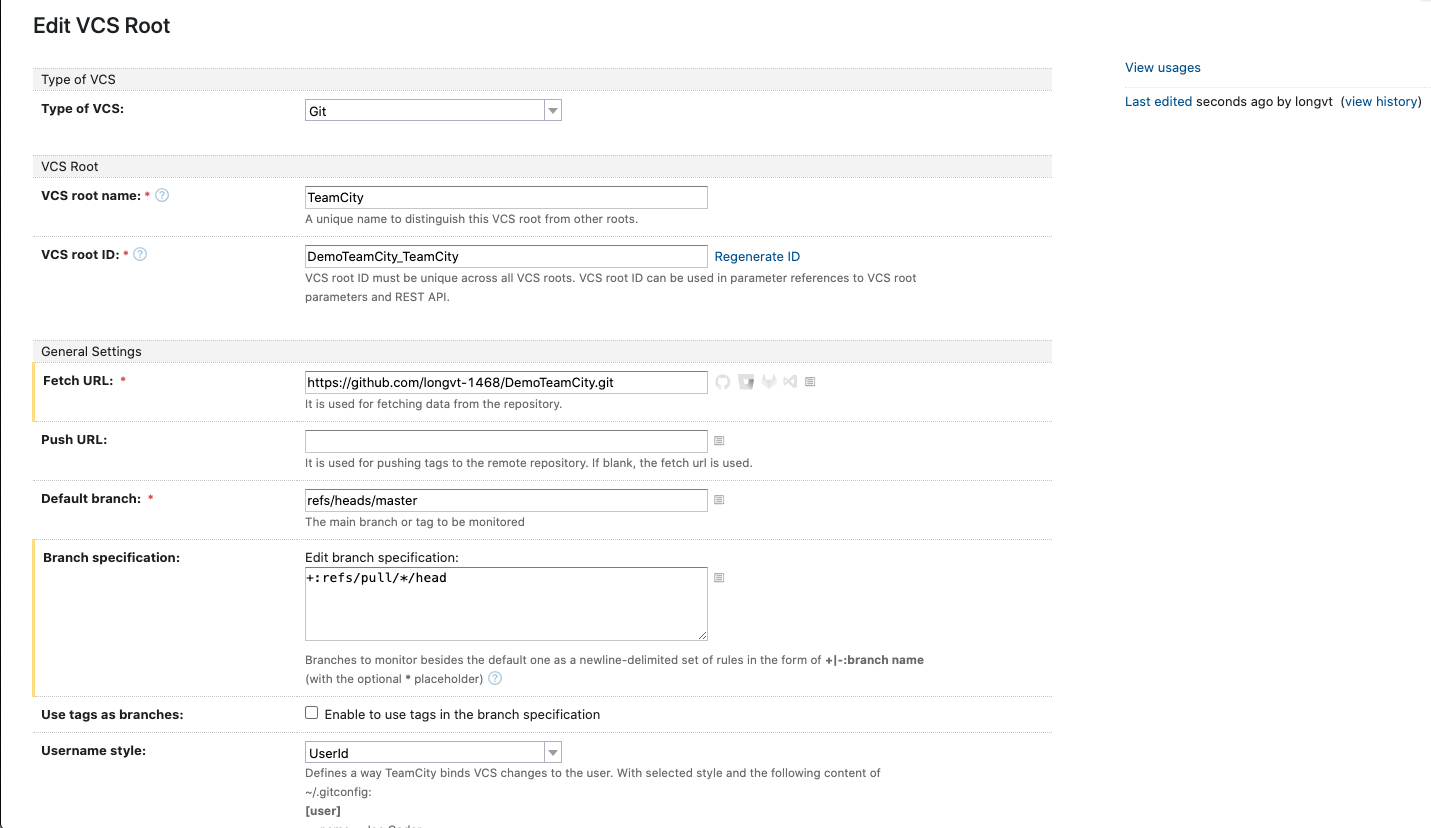Expand the Username style dropdown
1431x828 pixels.
[x=433, y=753]
